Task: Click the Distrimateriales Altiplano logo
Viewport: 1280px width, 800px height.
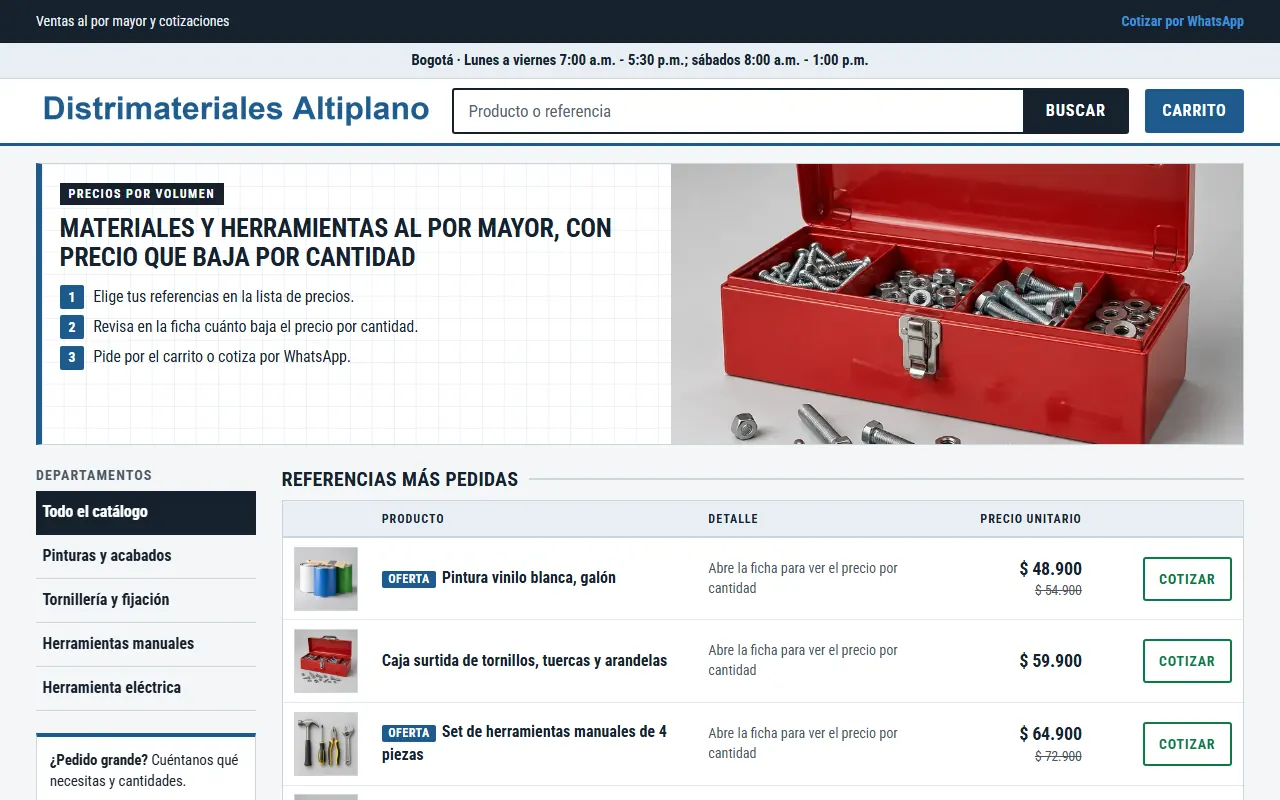Action: [236, 108]
